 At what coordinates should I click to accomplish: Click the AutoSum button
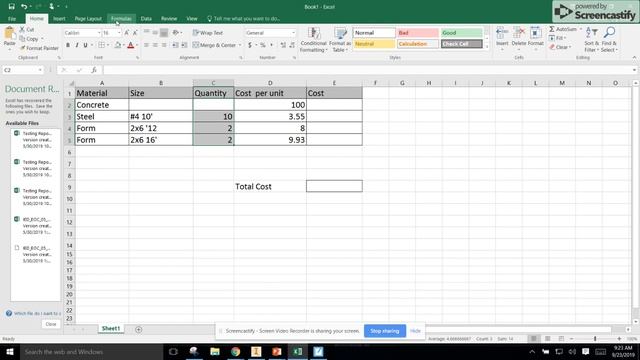click(563, 29)
